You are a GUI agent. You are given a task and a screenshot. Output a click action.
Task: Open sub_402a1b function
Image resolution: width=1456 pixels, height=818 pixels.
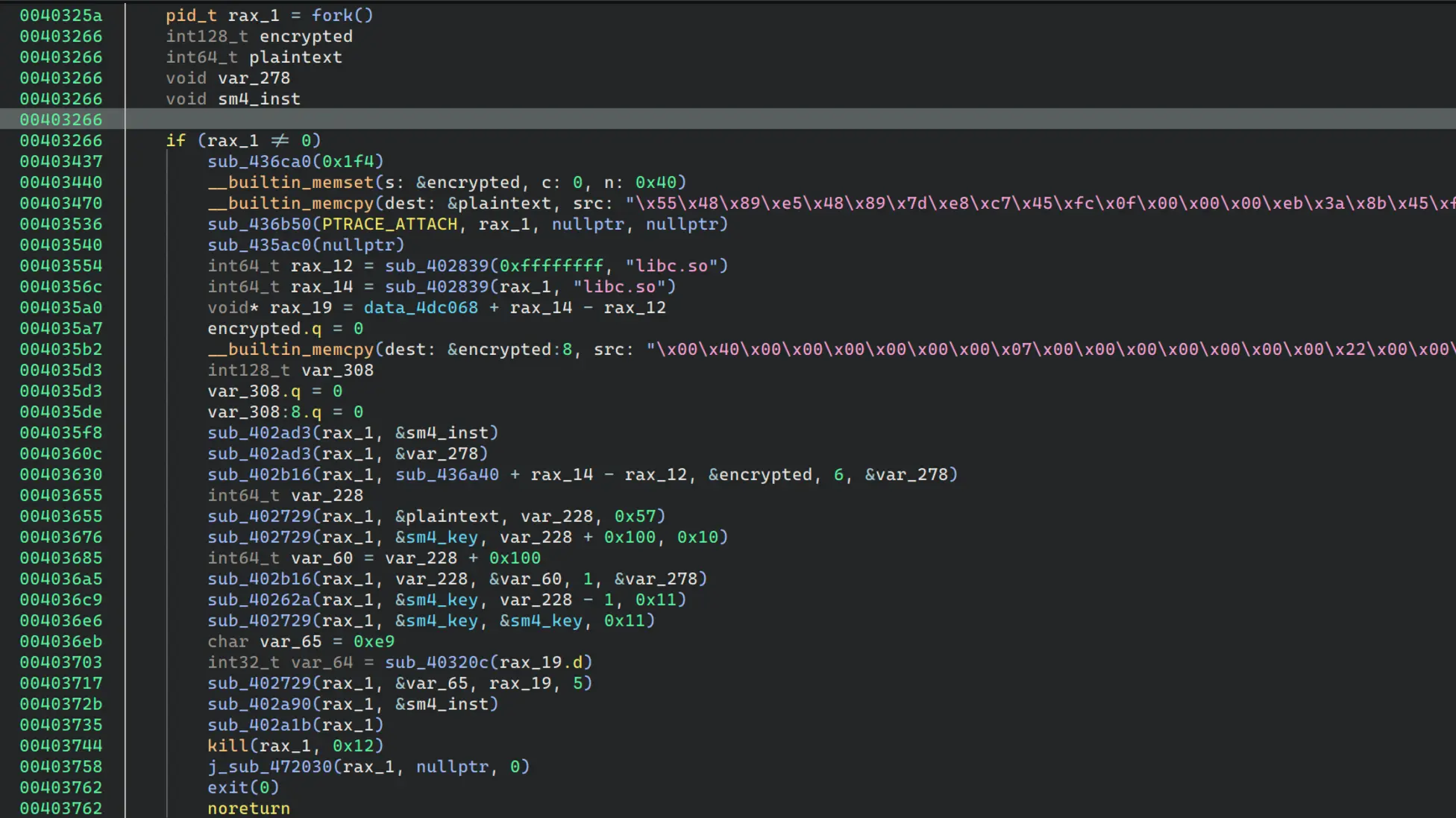click(x=260, y=725)
